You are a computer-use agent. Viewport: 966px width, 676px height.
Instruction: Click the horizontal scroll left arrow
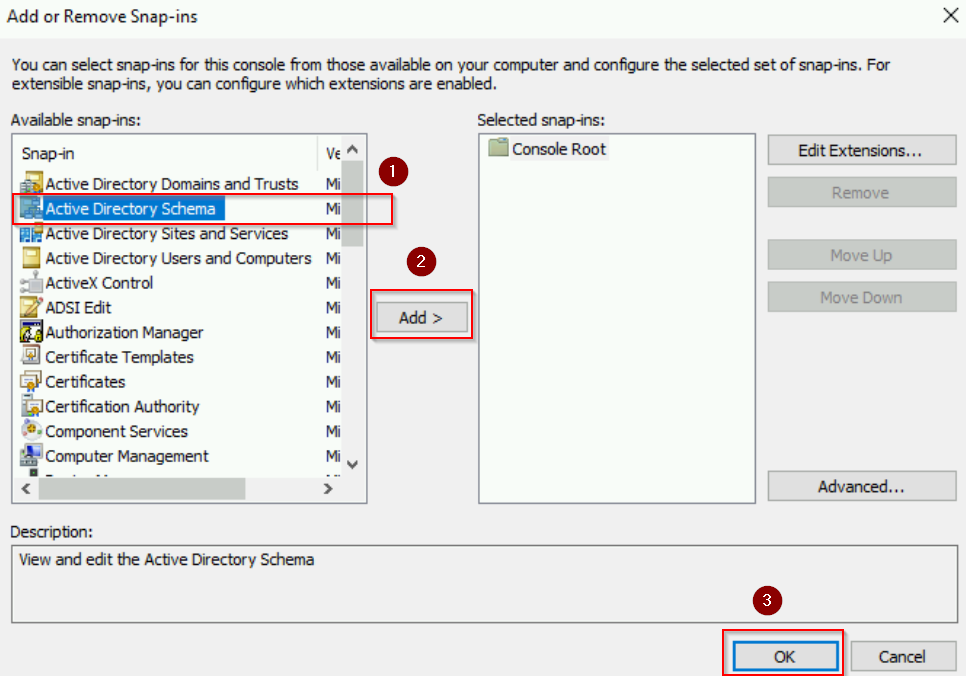pos(26,489)
